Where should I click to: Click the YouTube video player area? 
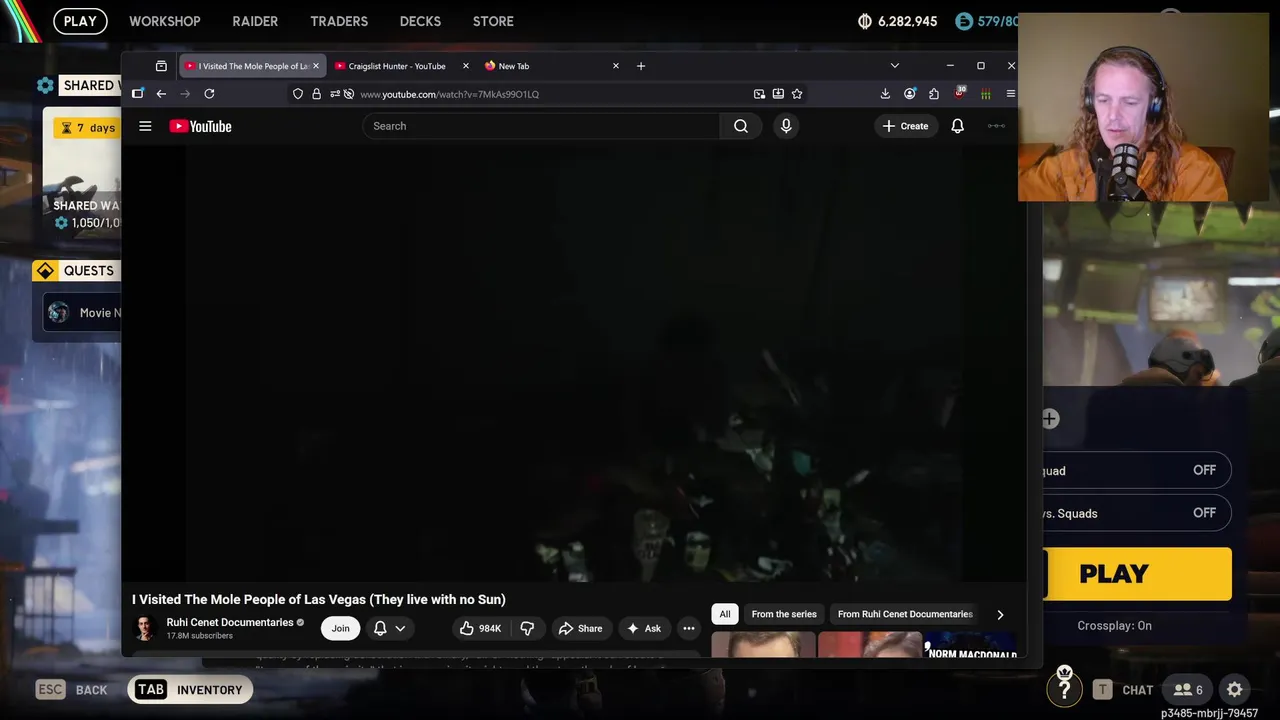575,365
